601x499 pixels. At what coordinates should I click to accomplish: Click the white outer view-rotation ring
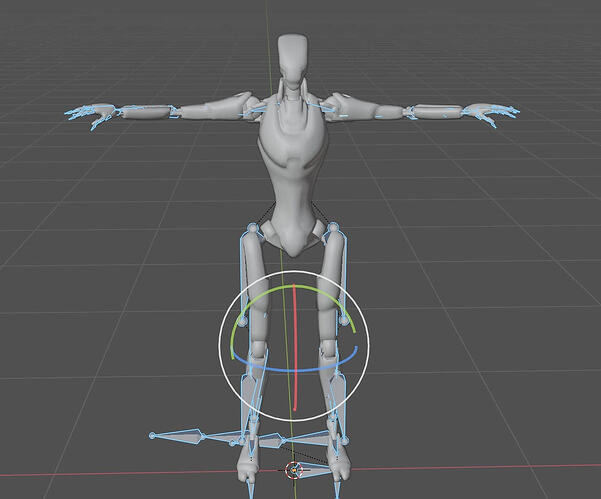(222, 345)
